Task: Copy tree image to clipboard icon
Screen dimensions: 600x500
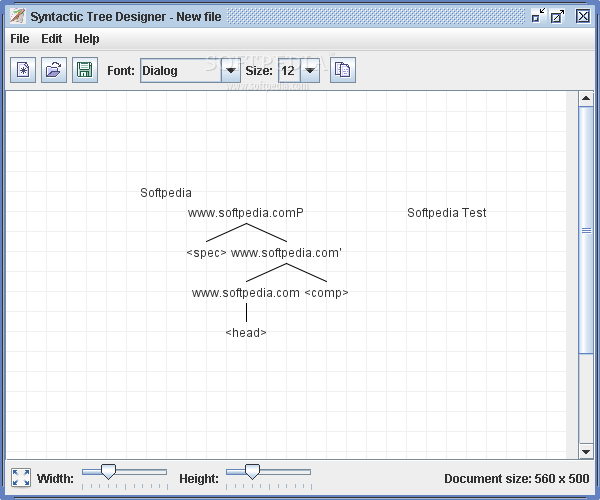Action: (343, 70)
